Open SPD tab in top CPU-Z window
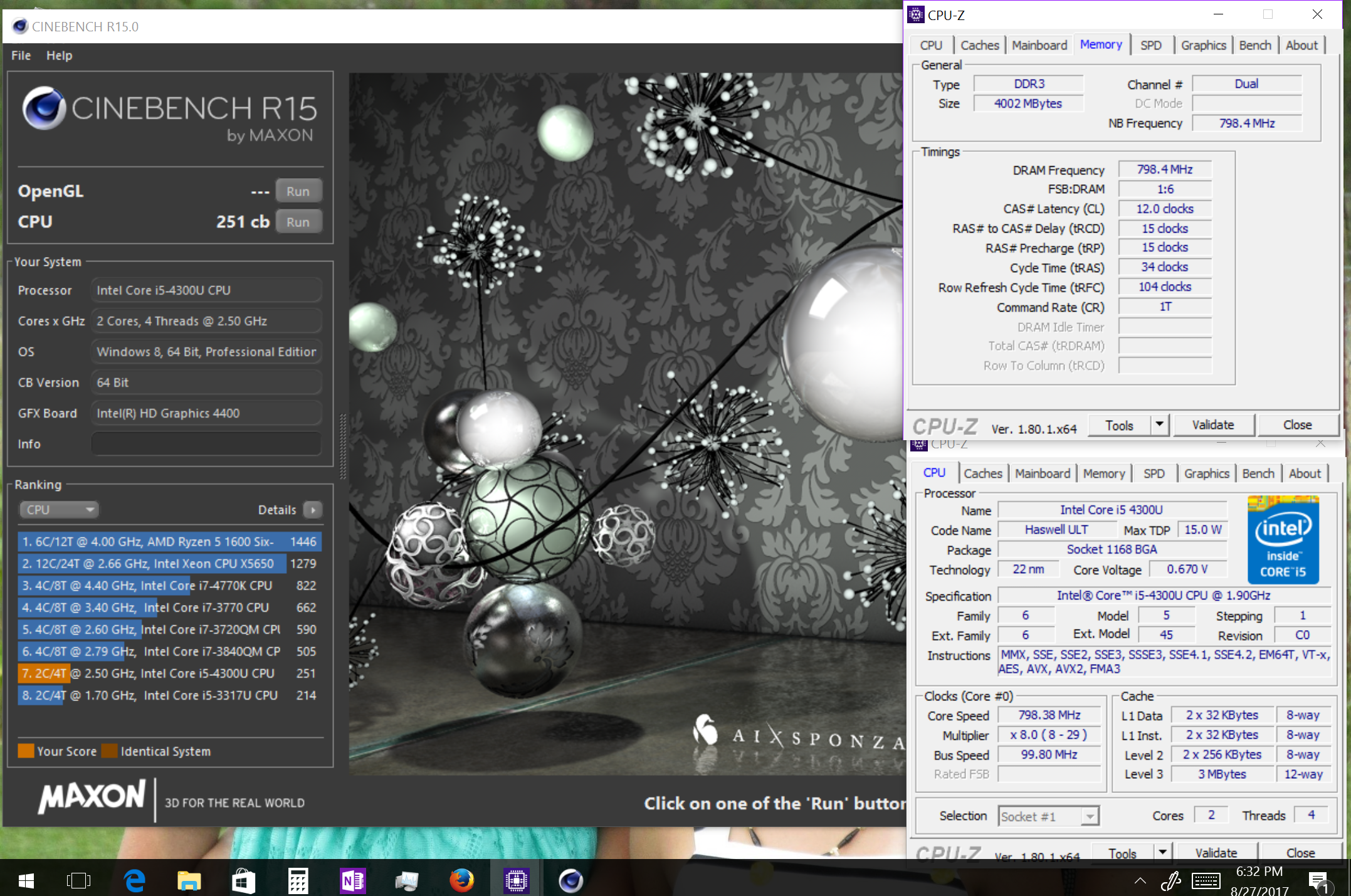Viewport: 1351px width, 896px height. (1151, 45)
